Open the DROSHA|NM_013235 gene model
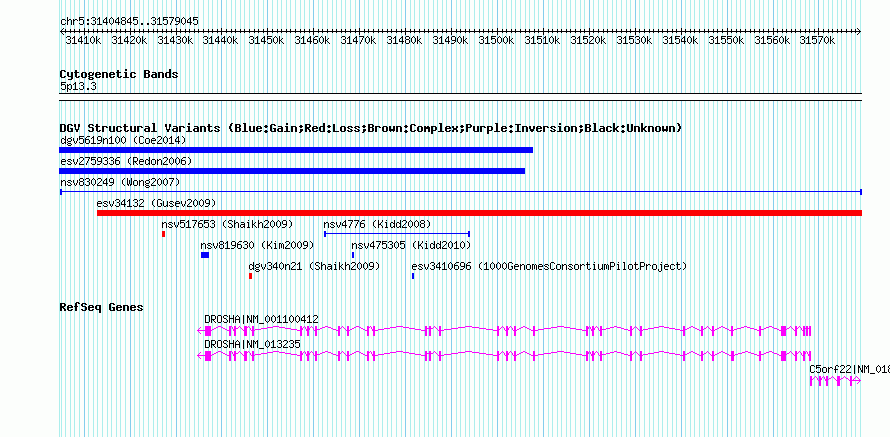The height and width of the screenshot is (437, 890). click(504, 355)
